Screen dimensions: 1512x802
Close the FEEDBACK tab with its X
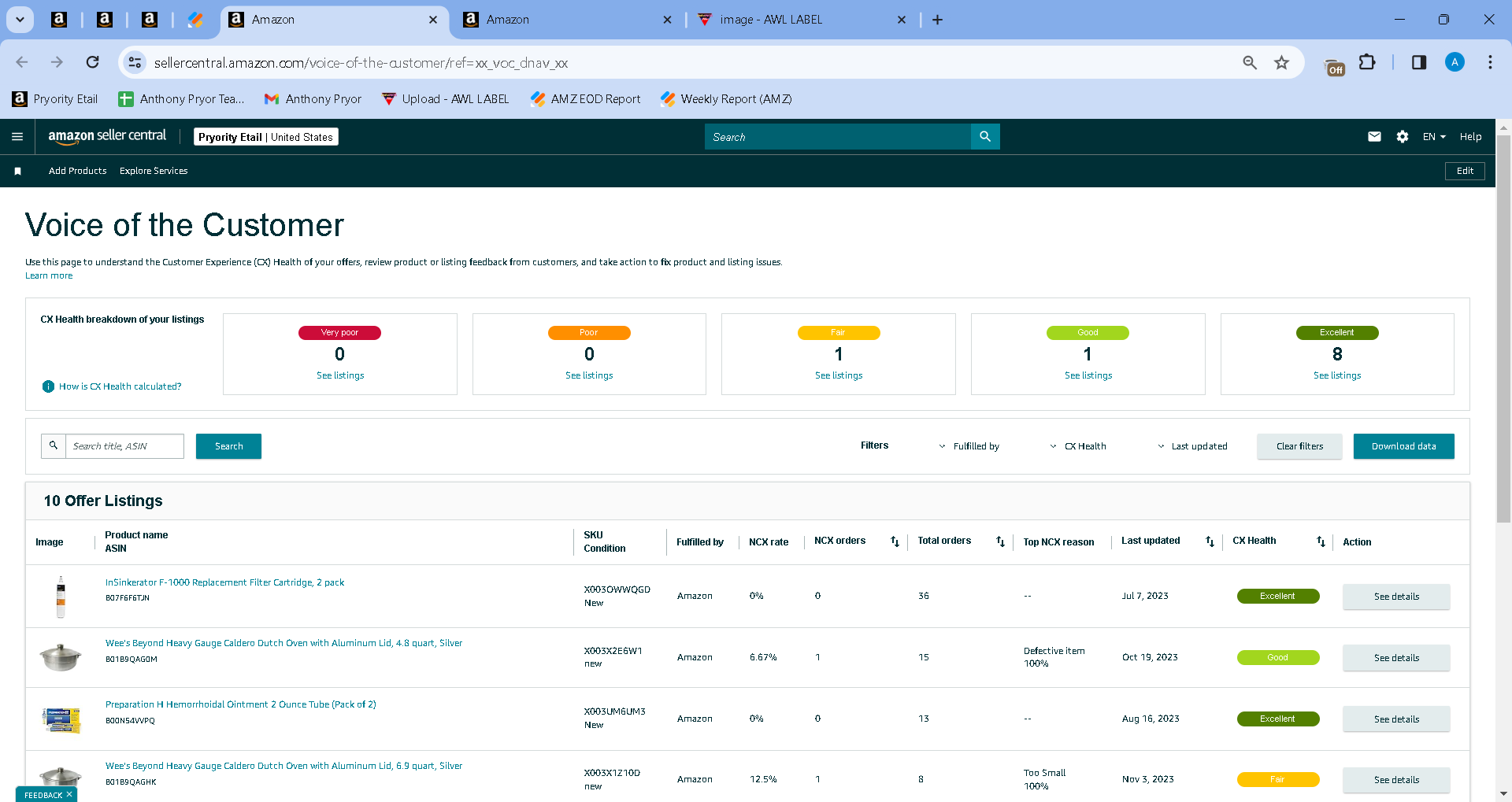[69, 794]
